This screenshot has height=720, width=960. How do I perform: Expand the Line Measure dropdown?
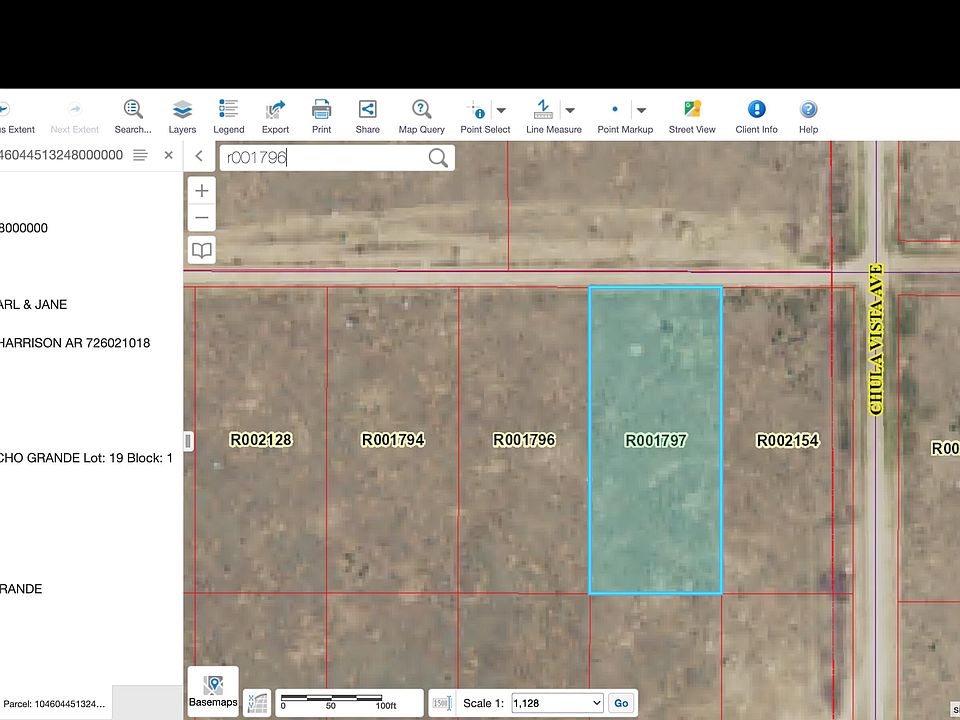click(x=570, y=111)
